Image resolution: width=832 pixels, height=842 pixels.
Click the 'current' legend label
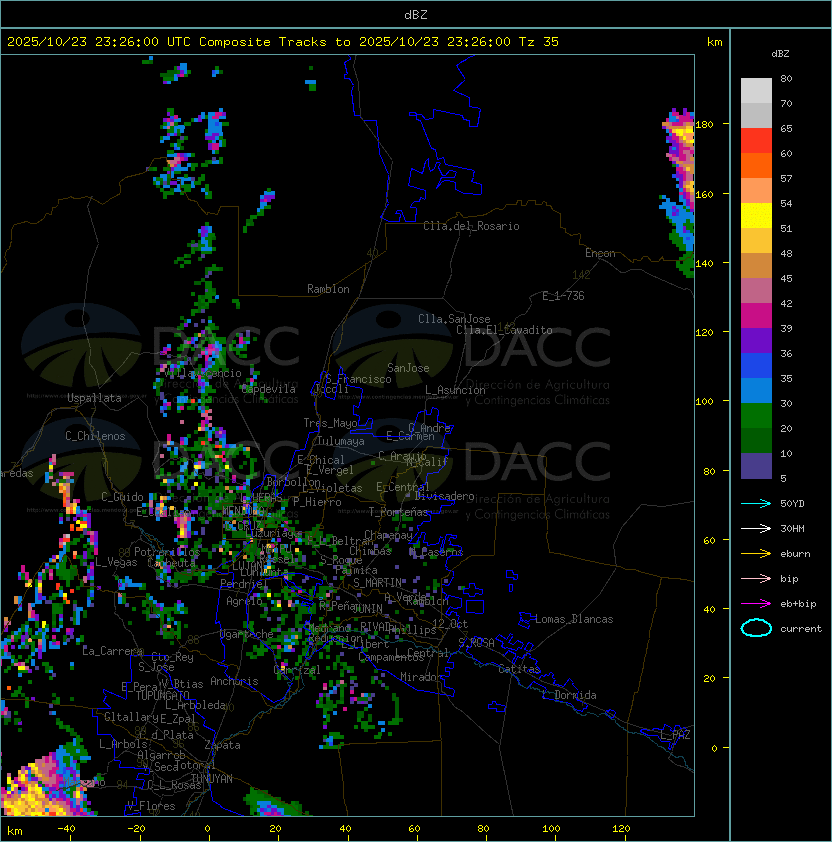point(801,629)
